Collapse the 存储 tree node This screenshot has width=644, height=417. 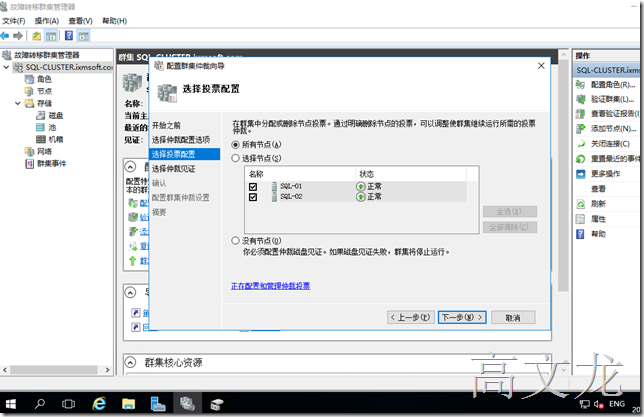[x=18, y=103]
